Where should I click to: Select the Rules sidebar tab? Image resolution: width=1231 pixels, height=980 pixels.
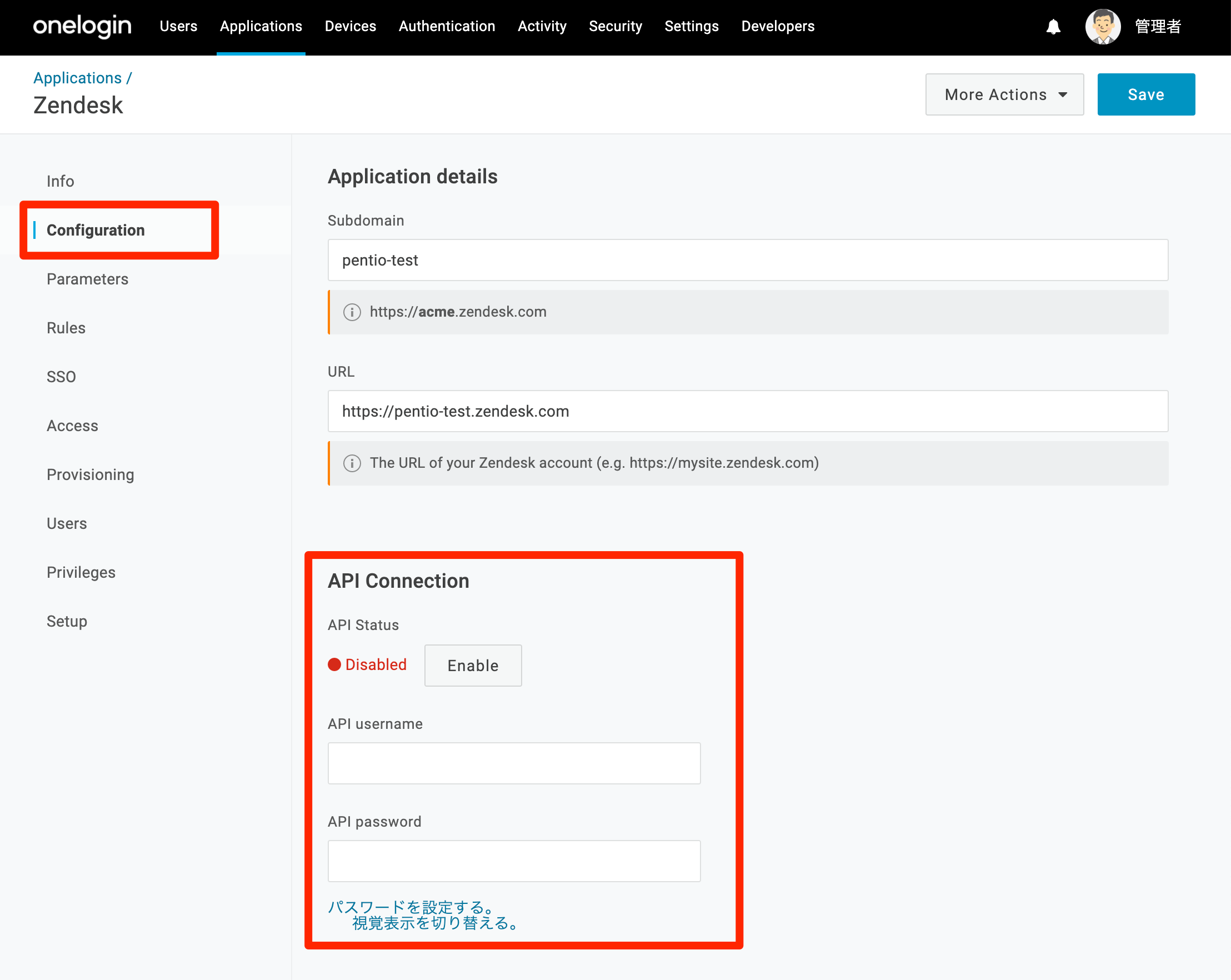click(66, 328)
